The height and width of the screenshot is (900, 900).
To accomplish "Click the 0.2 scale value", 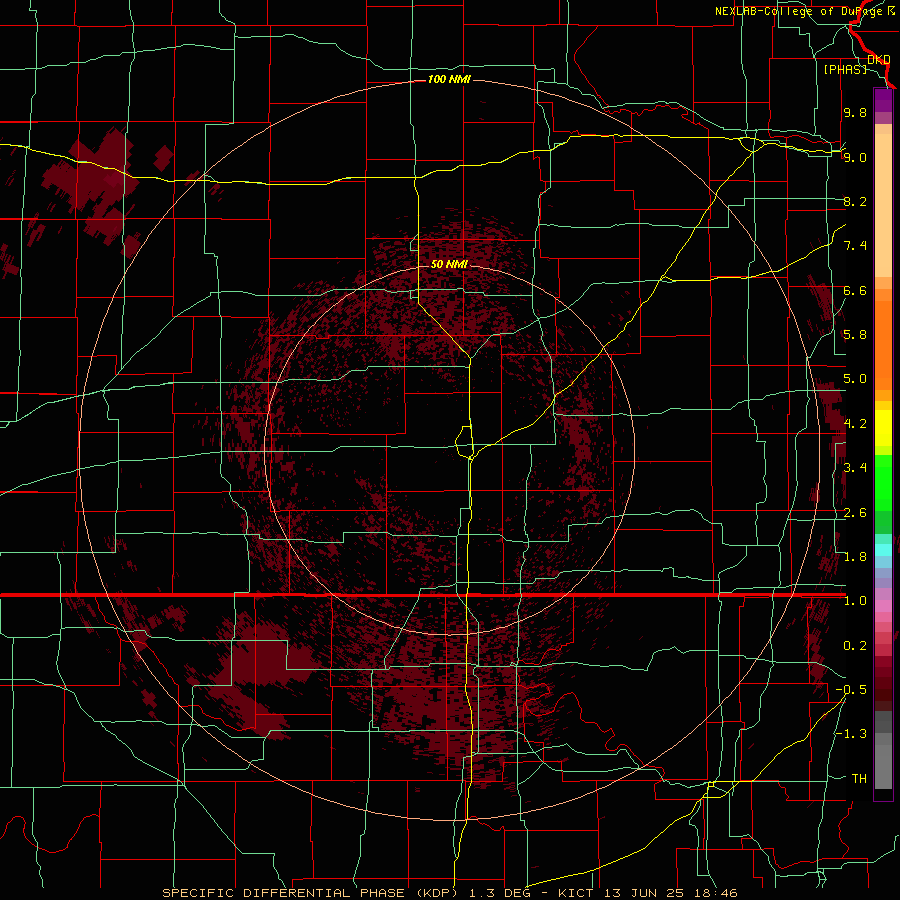I will pyautogui.click(x=855, y=646).
